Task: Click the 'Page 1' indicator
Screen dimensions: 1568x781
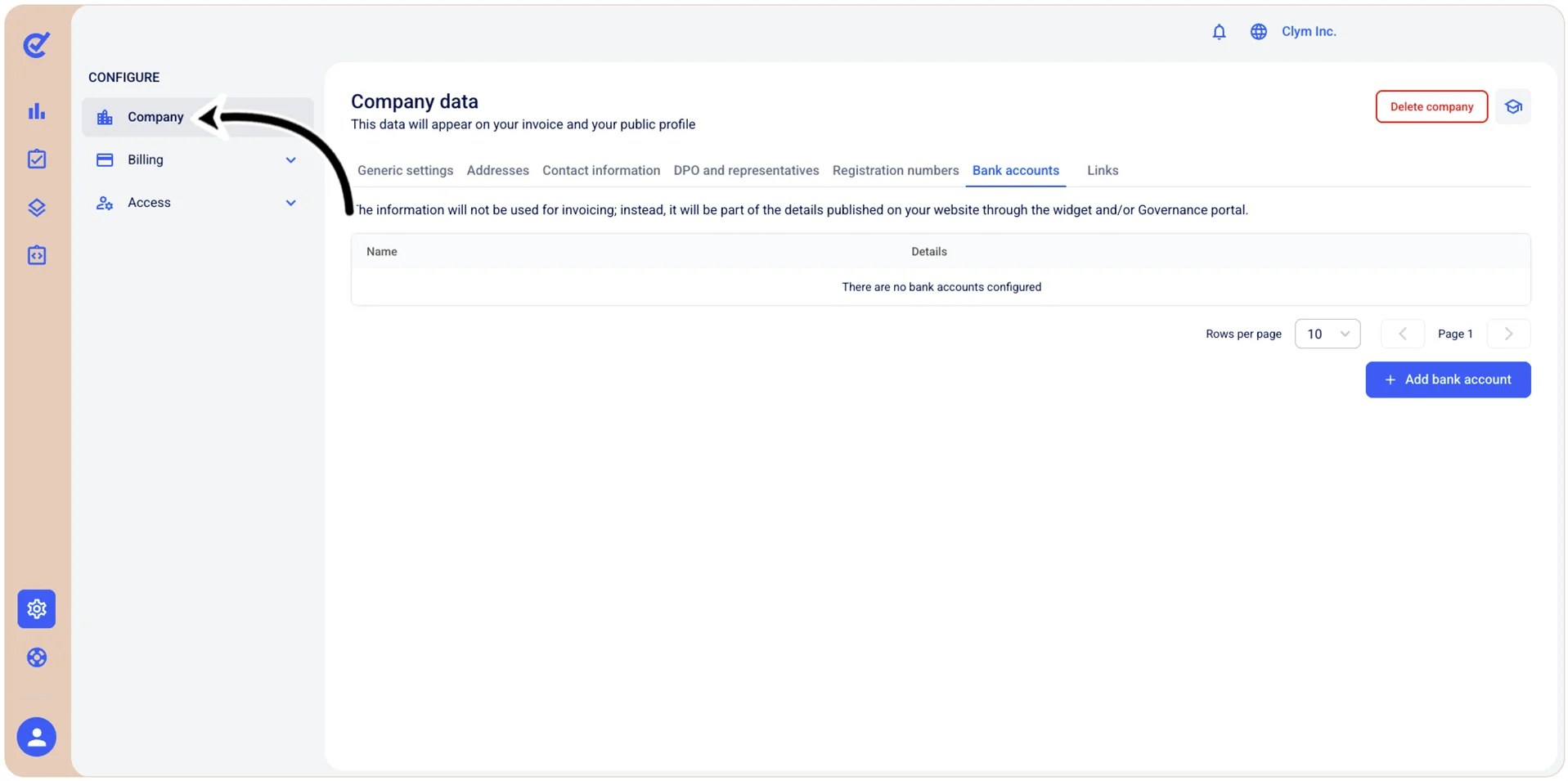Action: pos(1455,334)
